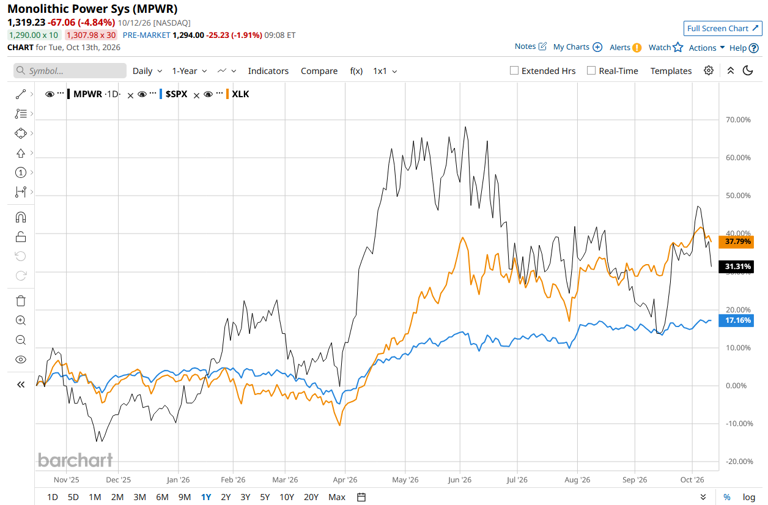Select the 1M time range
The height and width of the screenshot is (505, 768).
click(95, 497)
